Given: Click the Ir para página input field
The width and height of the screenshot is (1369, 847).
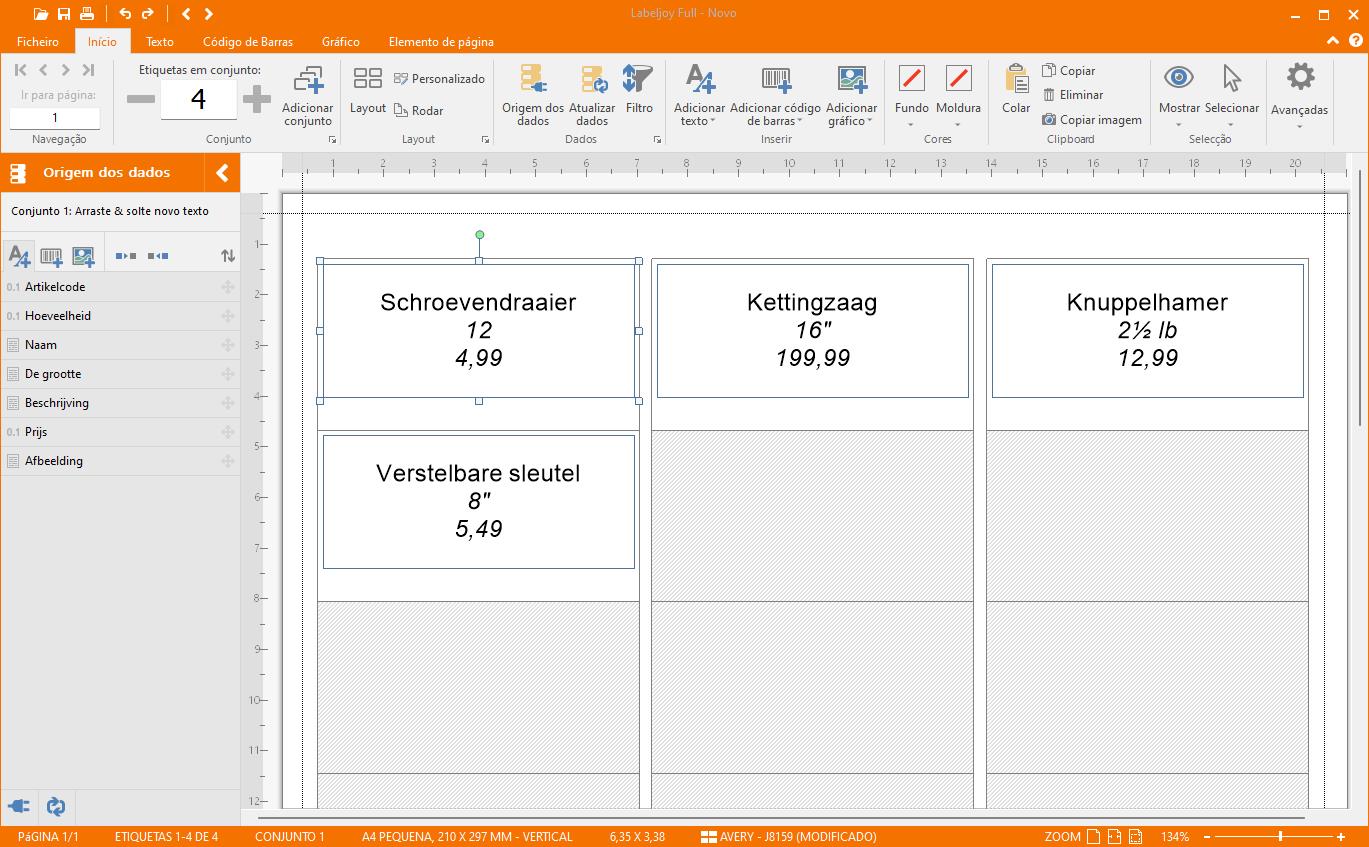Looking at the screenshot, I should (55, 118).
